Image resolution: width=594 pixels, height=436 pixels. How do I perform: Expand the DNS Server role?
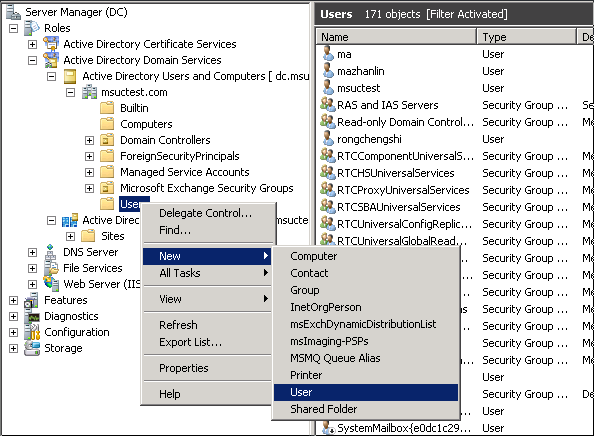pyautogui.click(x=33, y=252)
